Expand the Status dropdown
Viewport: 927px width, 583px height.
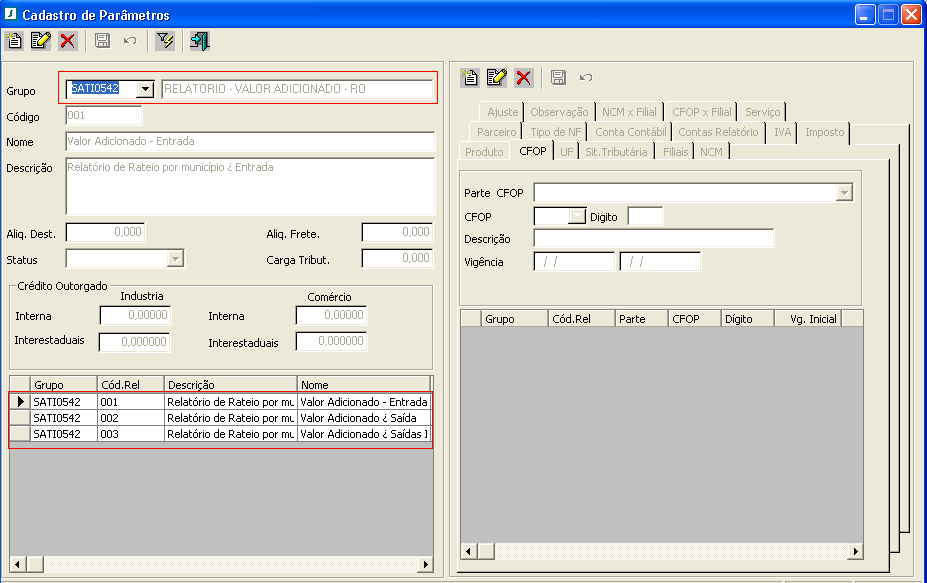point(175,259)
